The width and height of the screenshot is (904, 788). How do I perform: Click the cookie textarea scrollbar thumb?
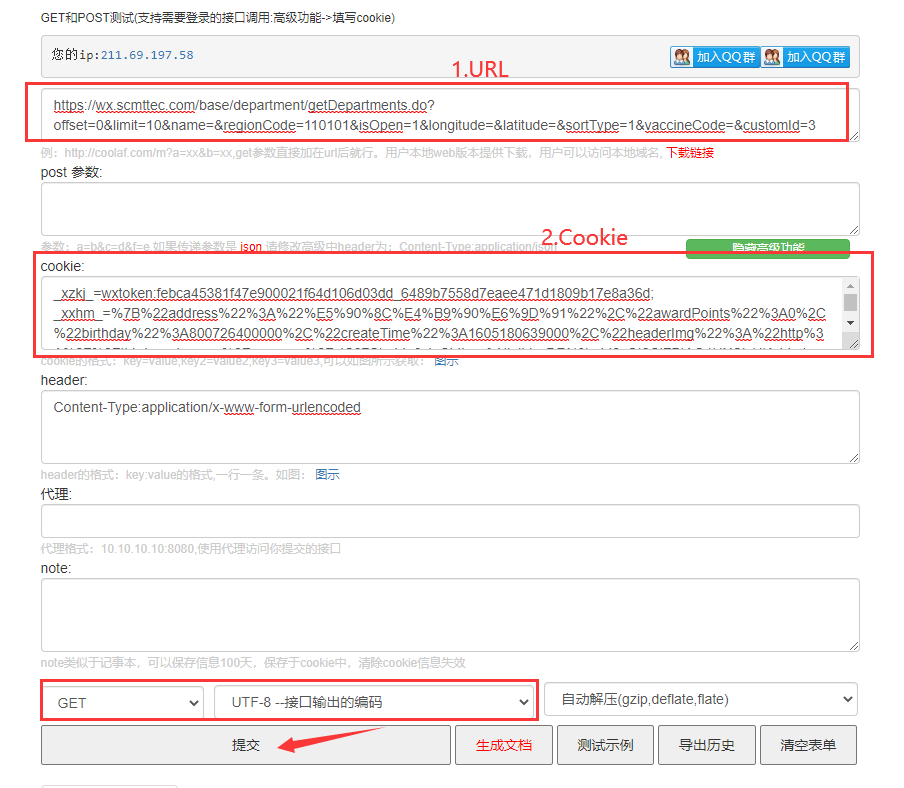point(850,303)
